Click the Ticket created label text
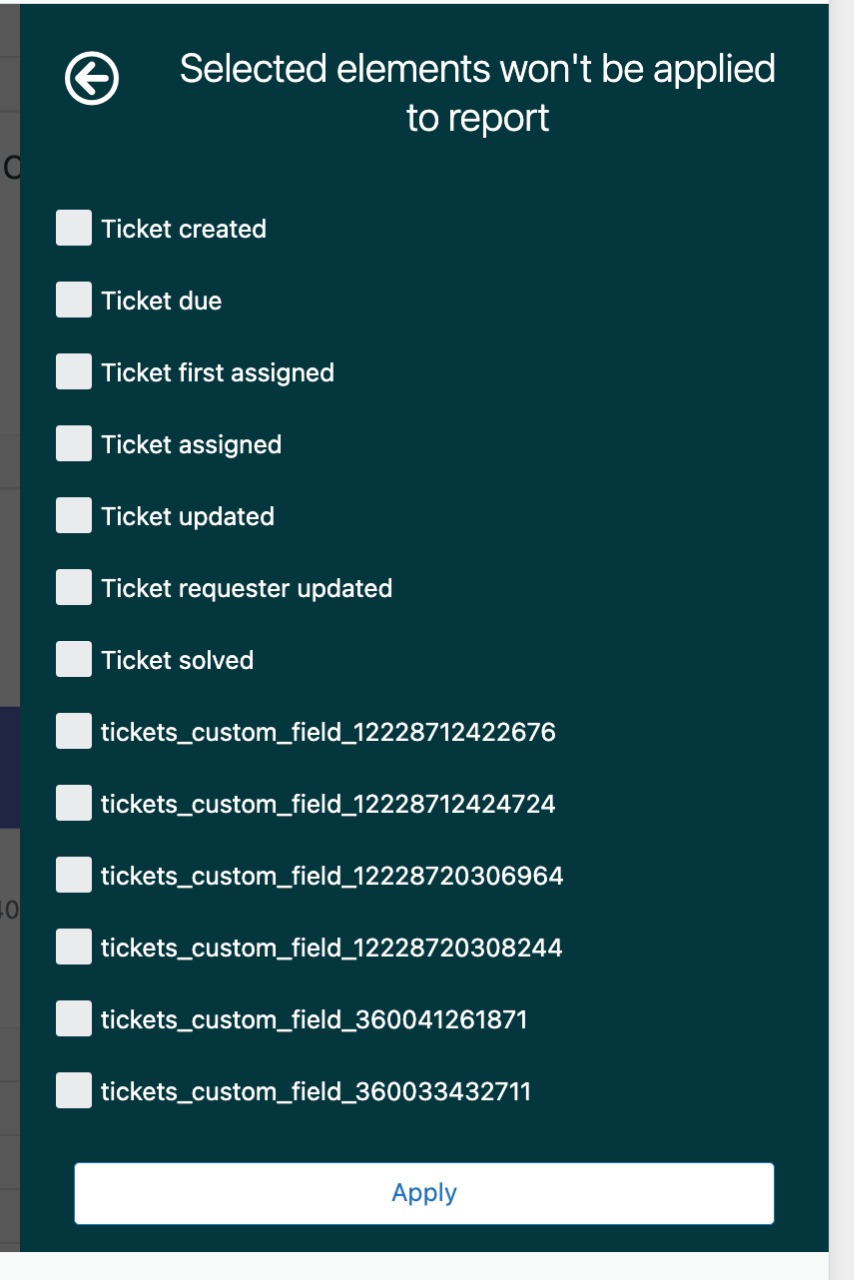The width and height of the screenshot is (854, 1280). (x=183, y=229)
